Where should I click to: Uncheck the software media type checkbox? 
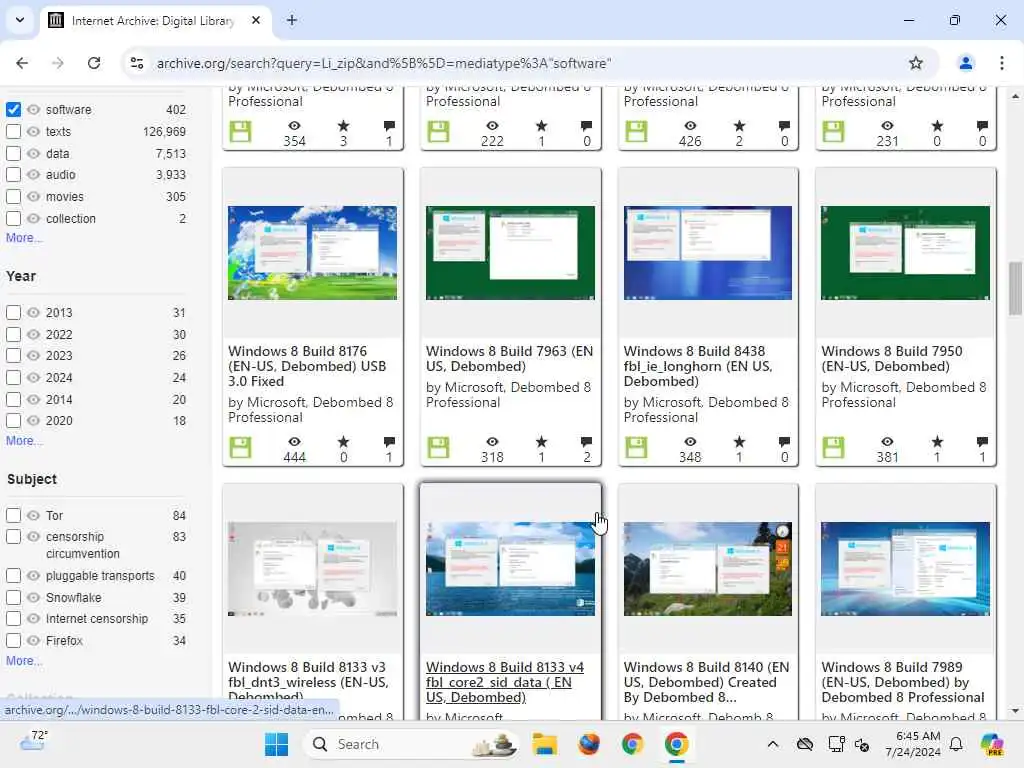[13, 109]
